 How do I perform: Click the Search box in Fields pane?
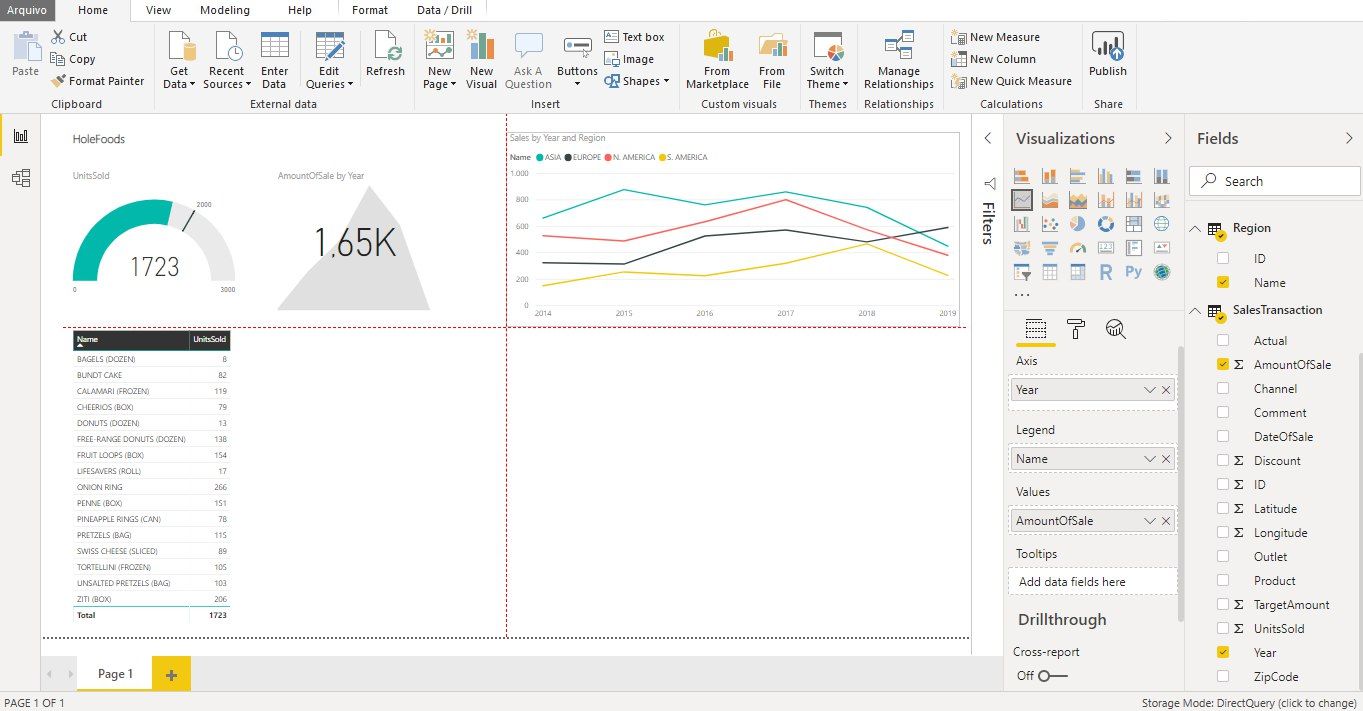tap(1274, 181)
